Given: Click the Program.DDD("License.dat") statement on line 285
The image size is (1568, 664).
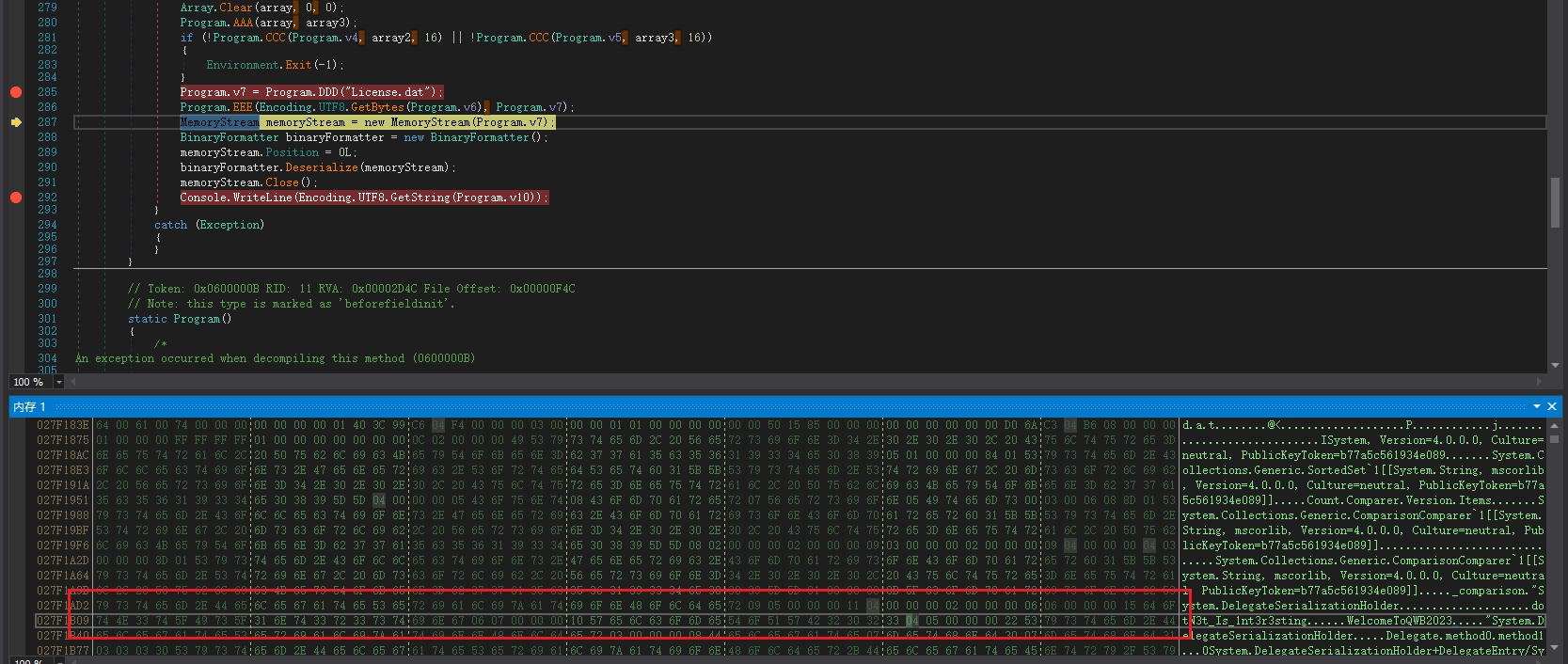Looking at the screenshot, I should click(x=311, y=92).
